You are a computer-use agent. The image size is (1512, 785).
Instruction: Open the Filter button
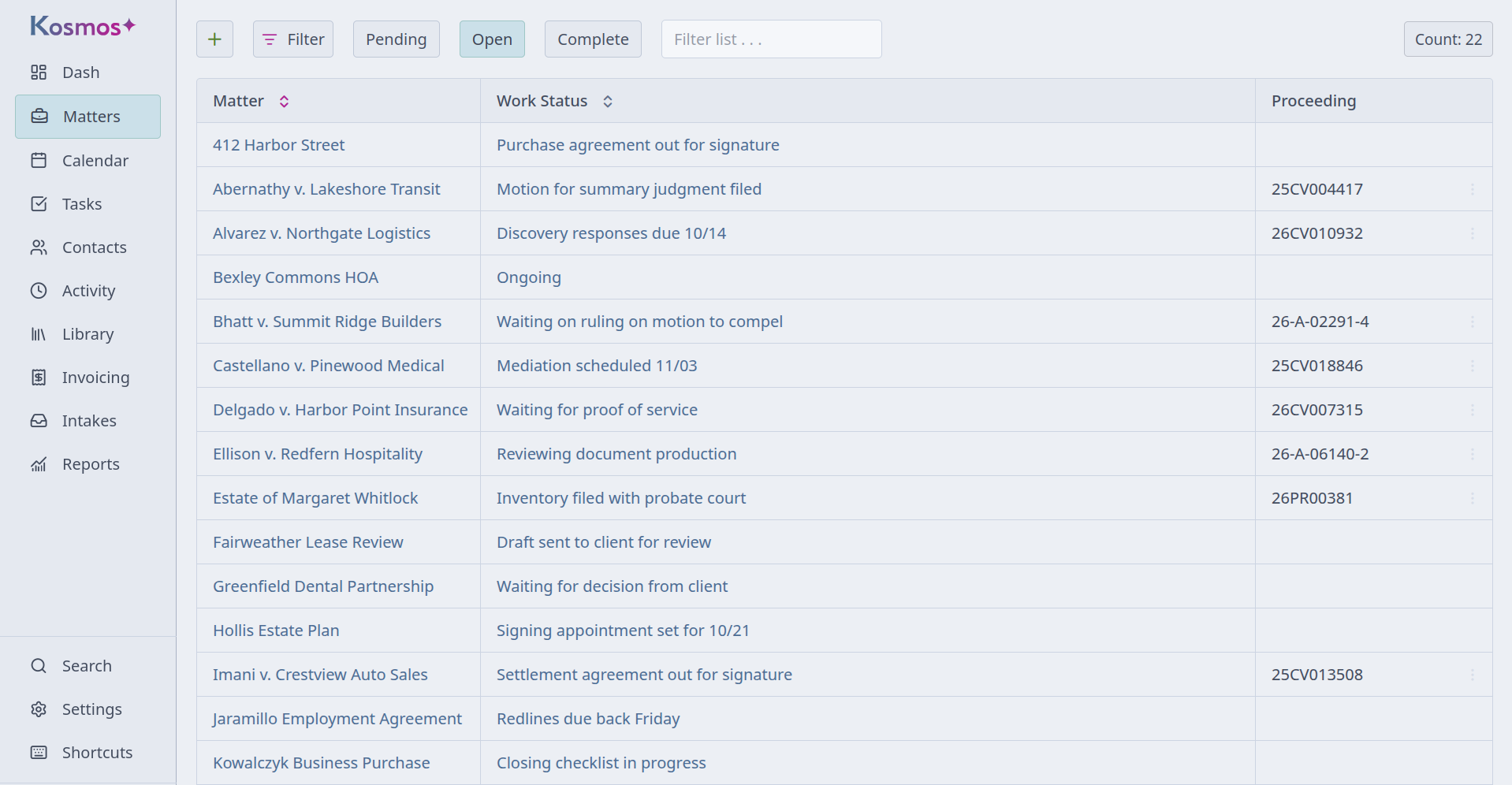[x=293, y=39]
